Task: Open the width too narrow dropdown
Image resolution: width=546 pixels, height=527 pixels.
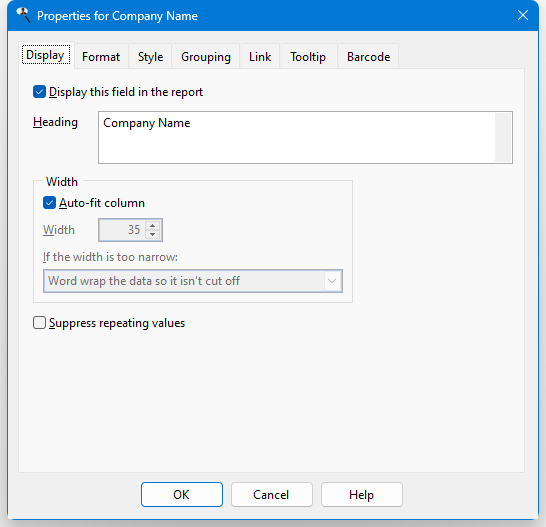Action: (x=193, y=281)
